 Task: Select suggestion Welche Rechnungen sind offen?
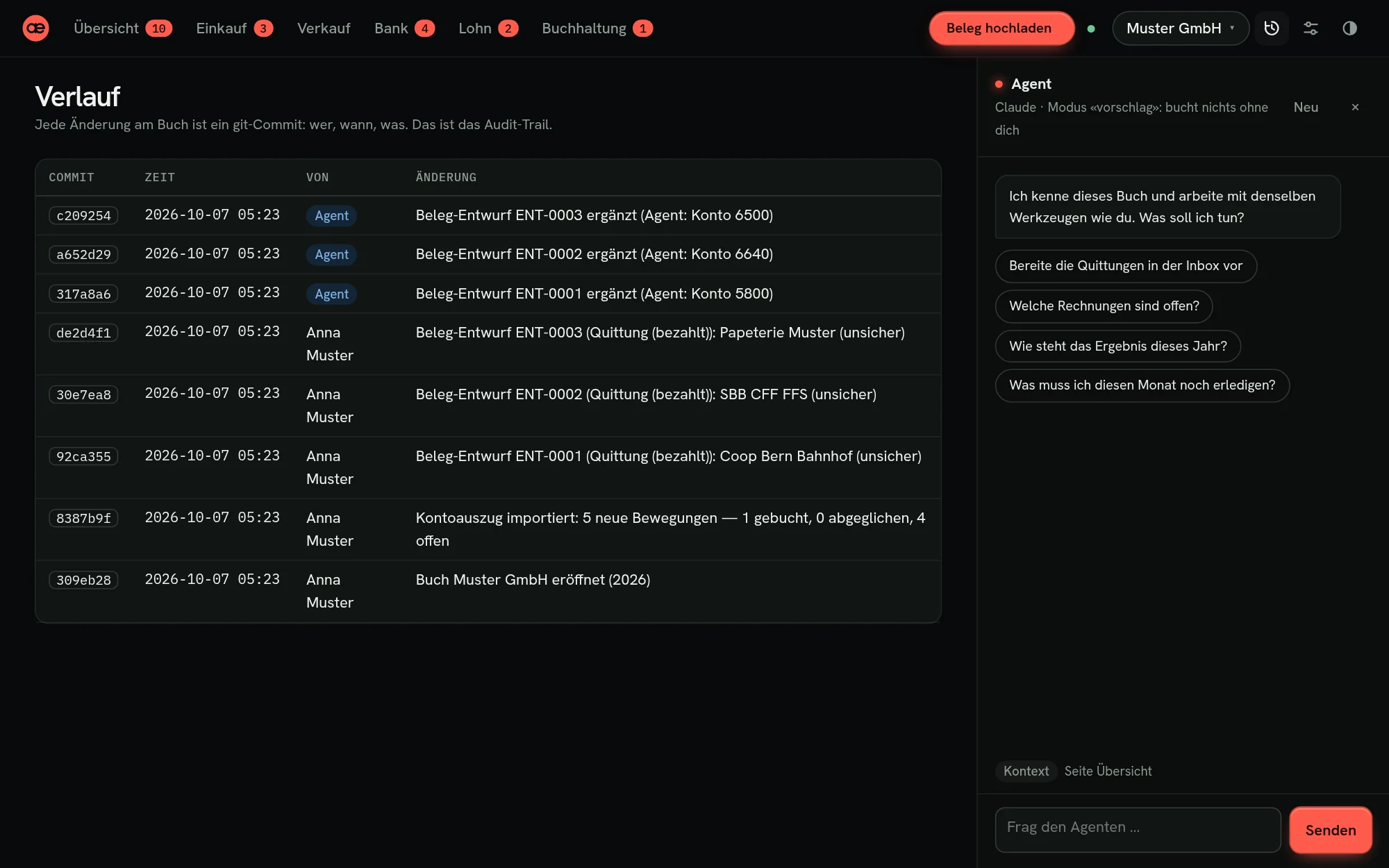[x=1104, y=306]
